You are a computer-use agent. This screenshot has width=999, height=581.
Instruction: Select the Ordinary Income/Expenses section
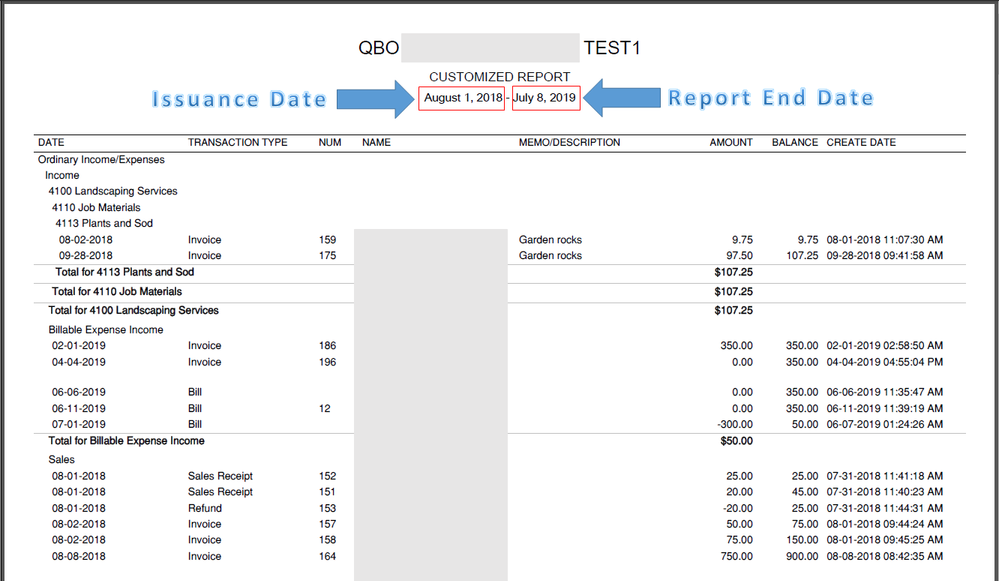pos(101,159)
